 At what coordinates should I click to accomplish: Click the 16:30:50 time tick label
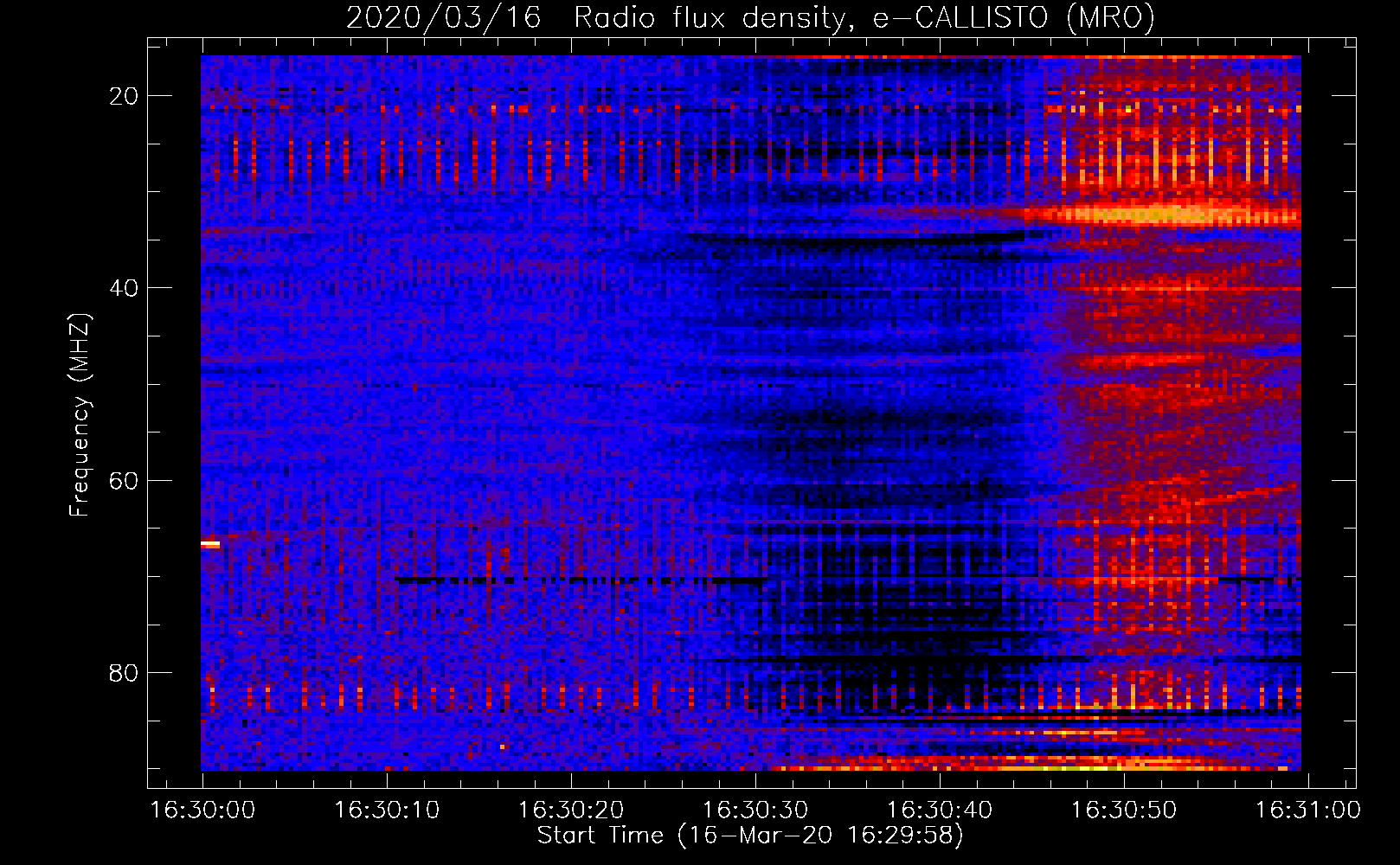pyautogui.click(x=1124, y=811)
